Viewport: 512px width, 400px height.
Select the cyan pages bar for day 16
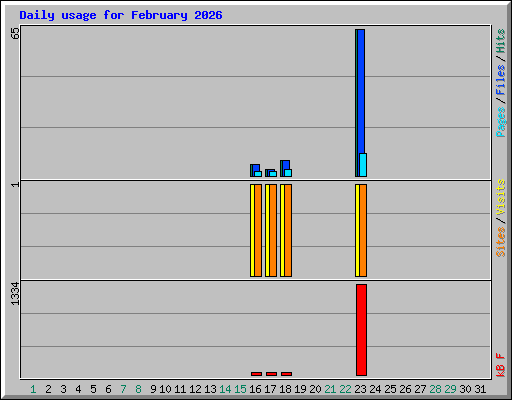258,174
